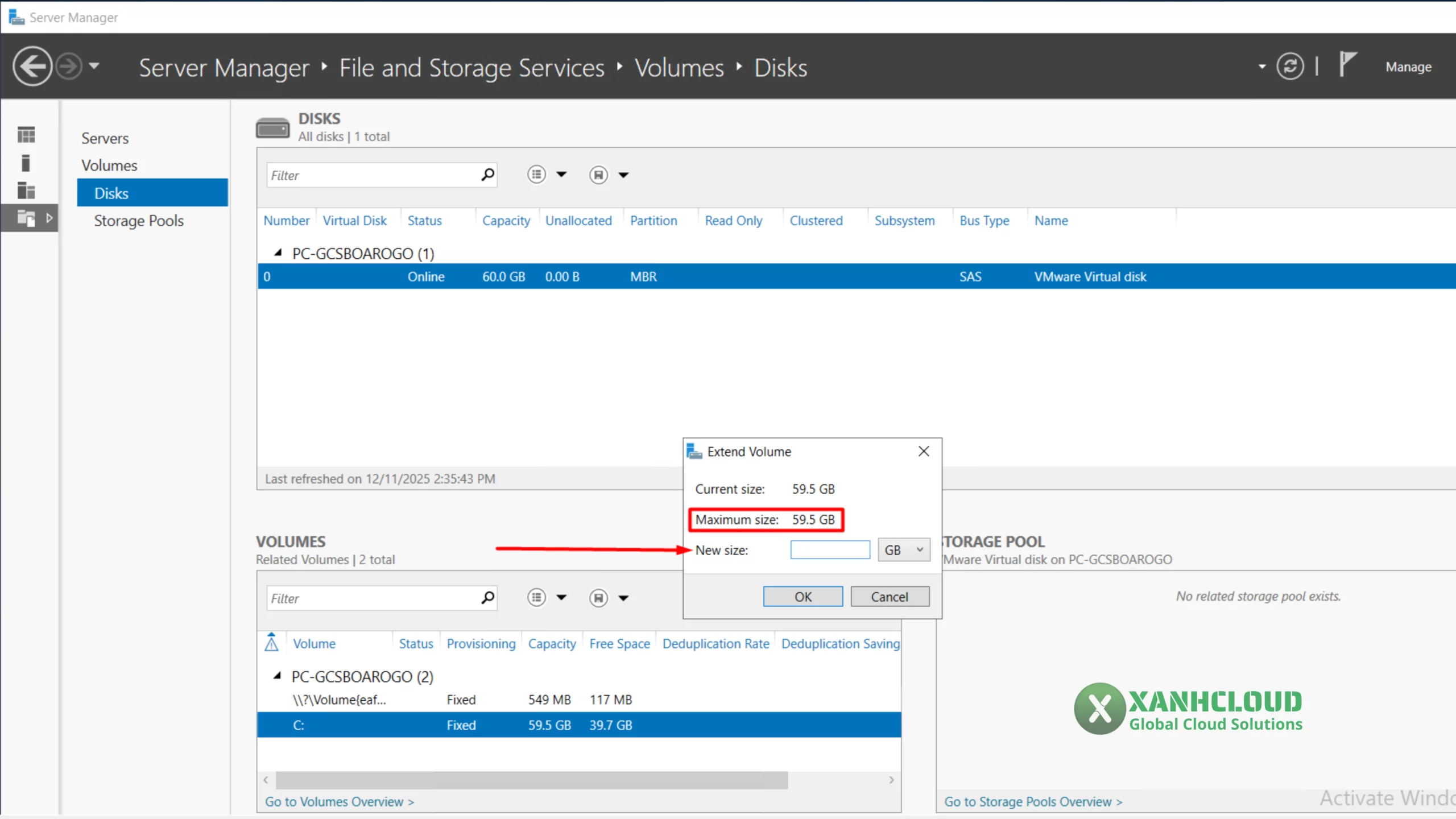Screen dimensions: 1456x819
Task: Collapse the PC-GCSBOAROGO disk group
Action: pos(278,253)
